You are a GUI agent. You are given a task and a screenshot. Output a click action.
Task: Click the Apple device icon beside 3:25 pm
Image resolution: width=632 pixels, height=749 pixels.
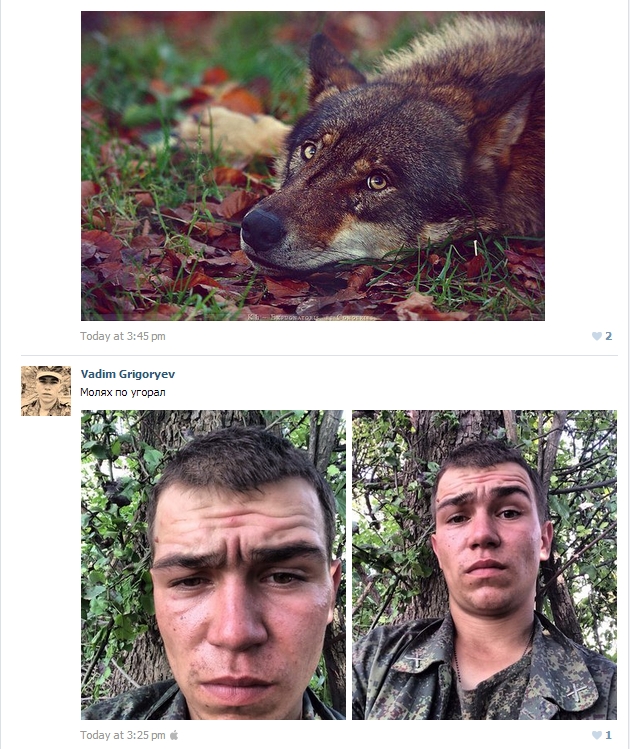pyautogui.click(x=174, y=735)
